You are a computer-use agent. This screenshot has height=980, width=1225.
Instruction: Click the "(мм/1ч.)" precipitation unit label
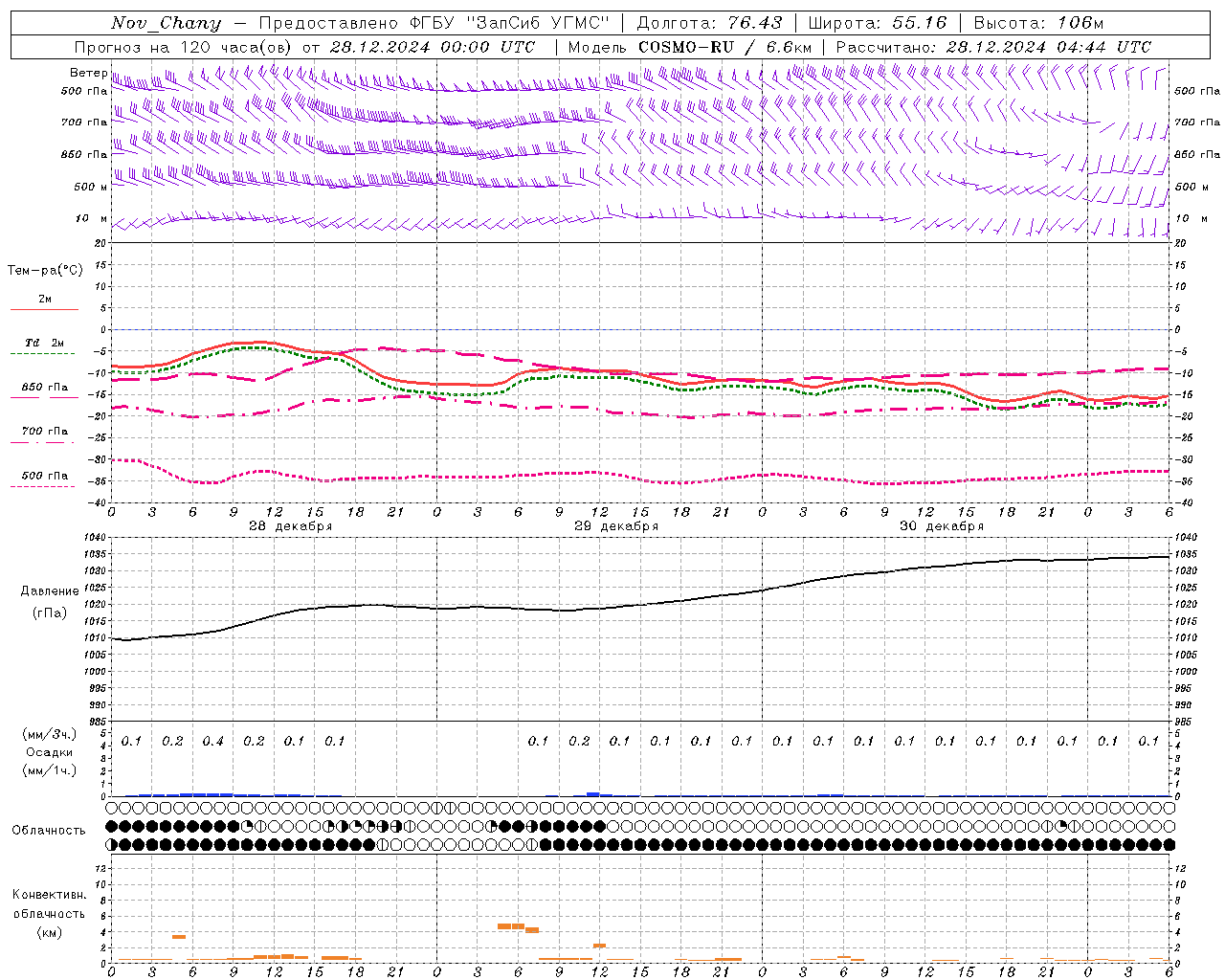(49, 770)
